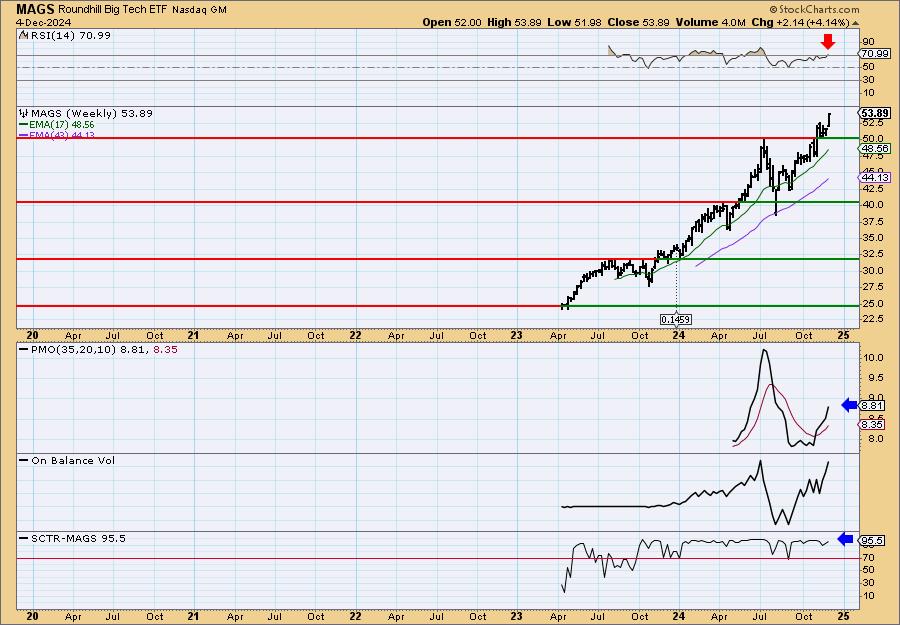
Task: Click the 32.5 price axis label
Action: tap(872, 254)
